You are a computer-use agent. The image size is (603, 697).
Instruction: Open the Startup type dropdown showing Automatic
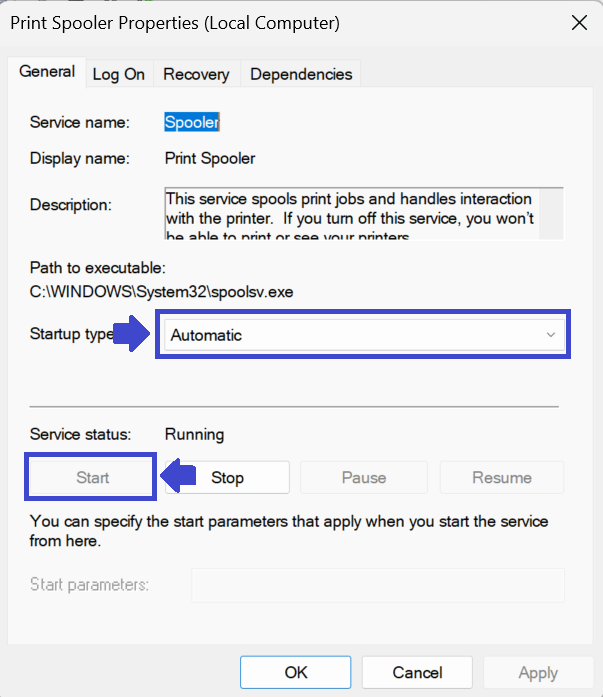click(362, 335)
